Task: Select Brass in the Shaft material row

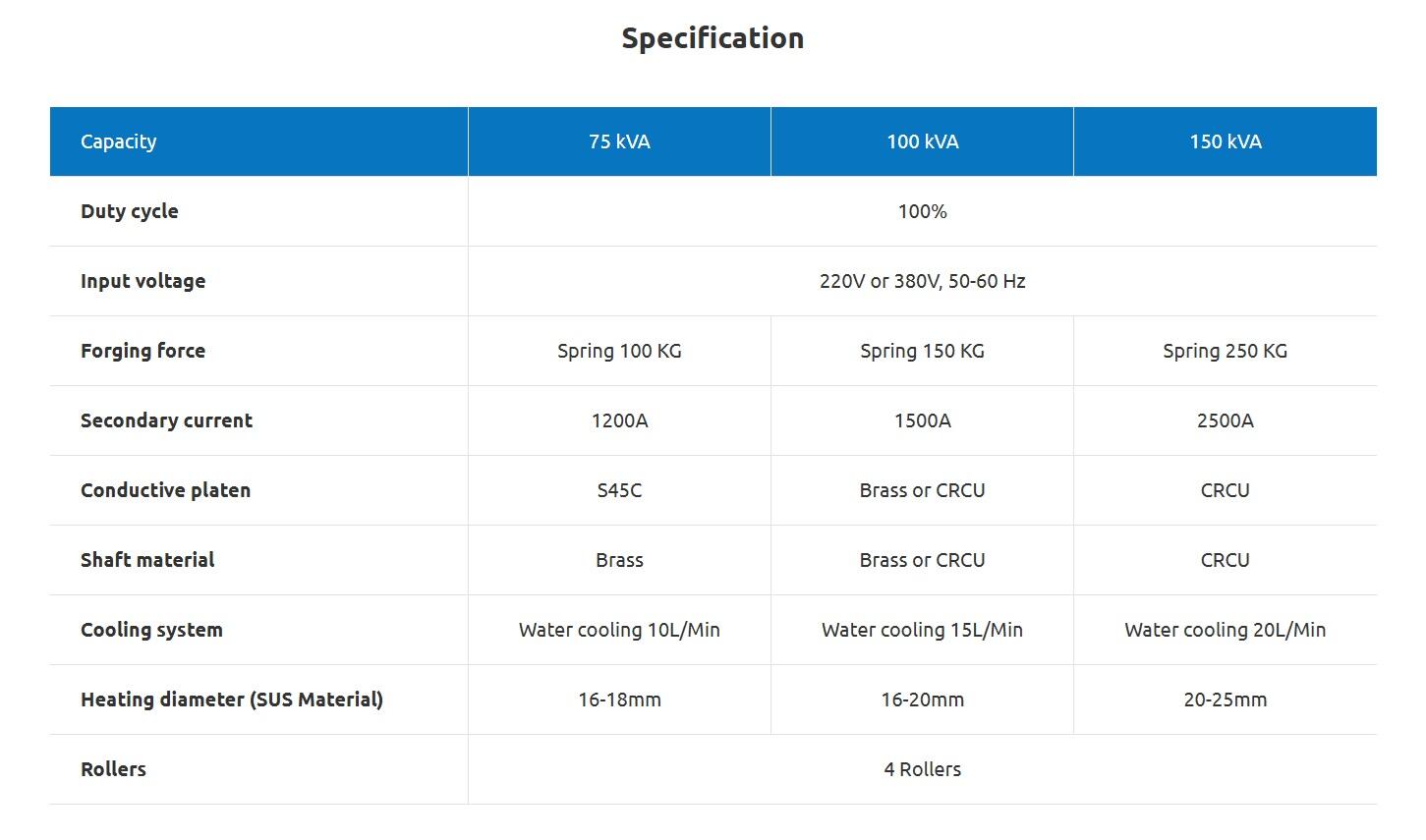Action: click(619, 560)
